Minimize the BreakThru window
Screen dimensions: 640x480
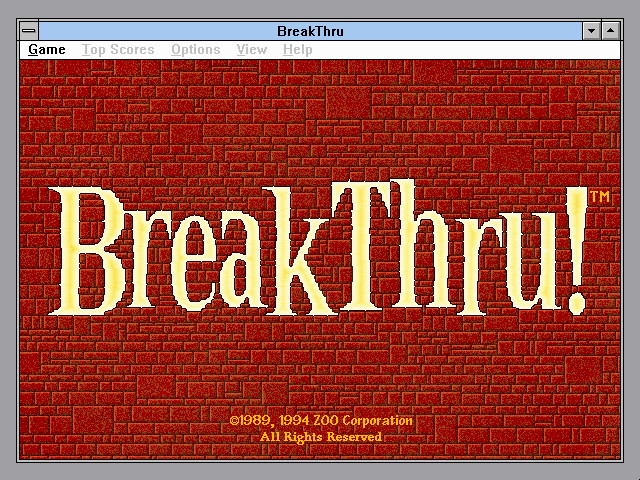591,31
